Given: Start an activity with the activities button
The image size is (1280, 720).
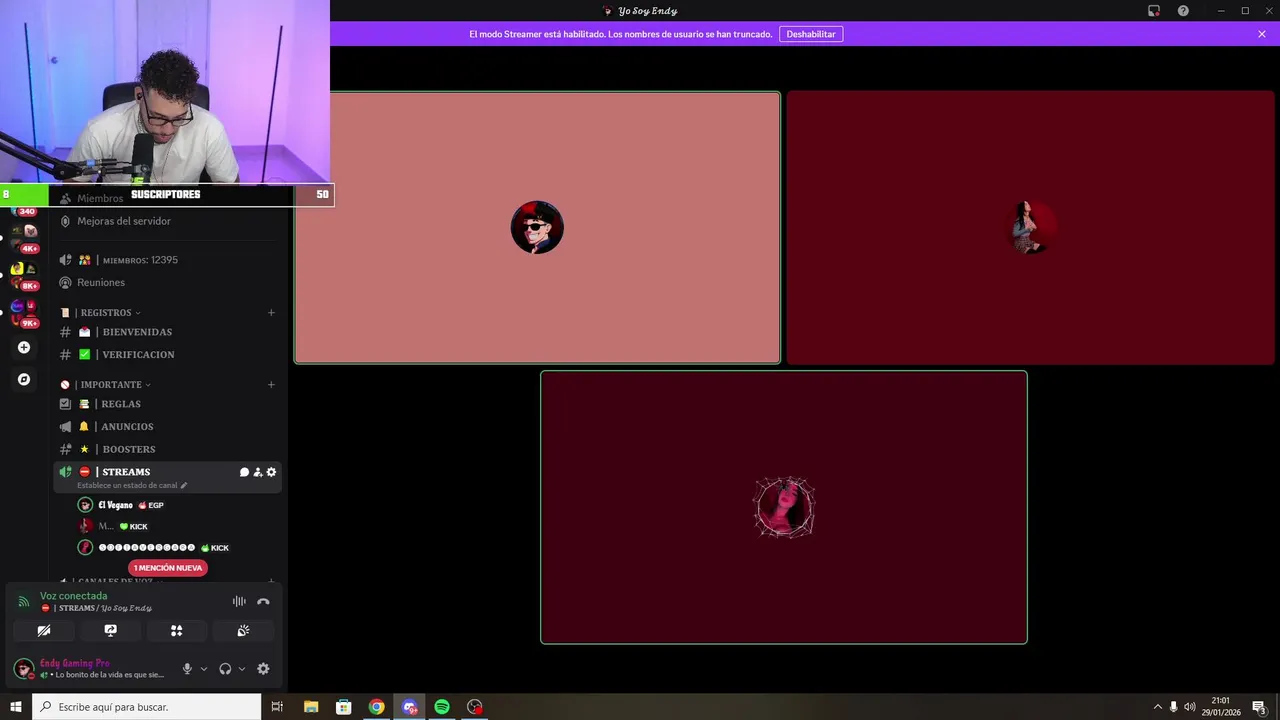Looking at the screenshot, I should (177, 631).
